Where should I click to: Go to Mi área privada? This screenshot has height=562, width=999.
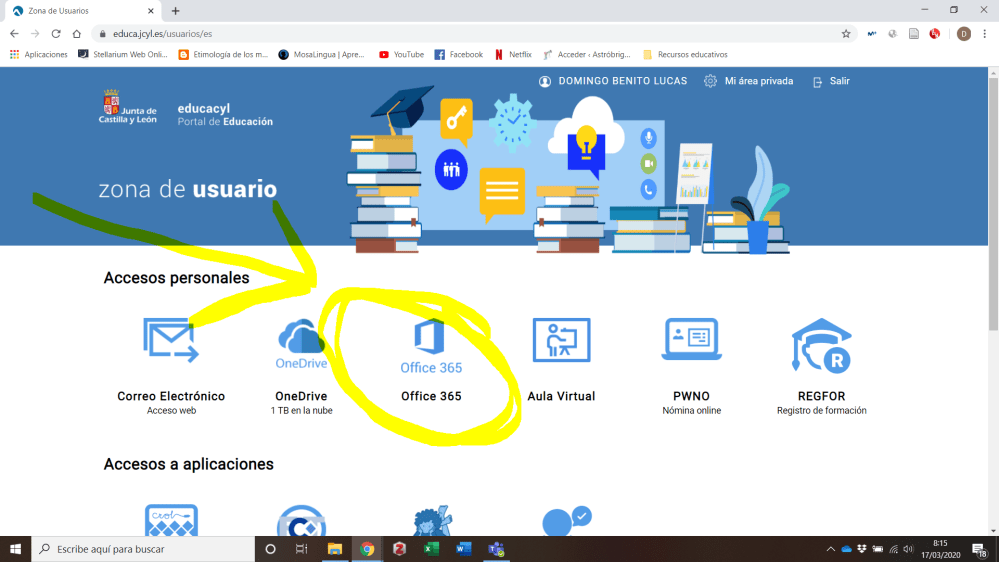[749, 81]
